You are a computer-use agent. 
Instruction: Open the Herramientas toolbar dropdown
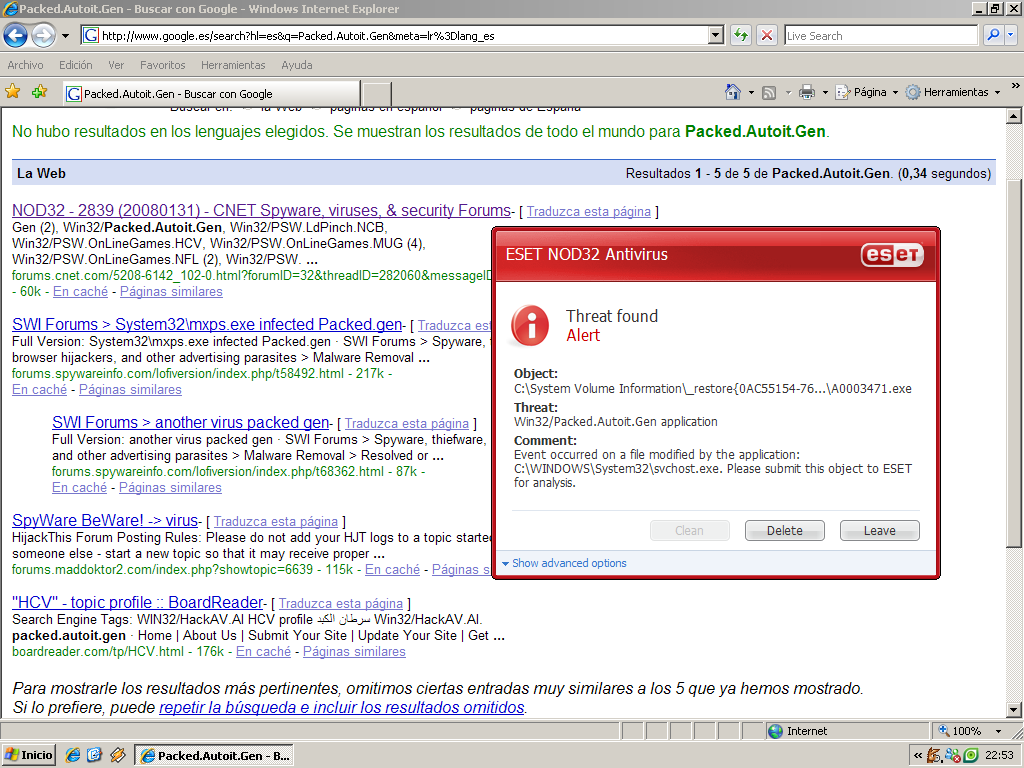pyautogui.click(x=952, y=92)
